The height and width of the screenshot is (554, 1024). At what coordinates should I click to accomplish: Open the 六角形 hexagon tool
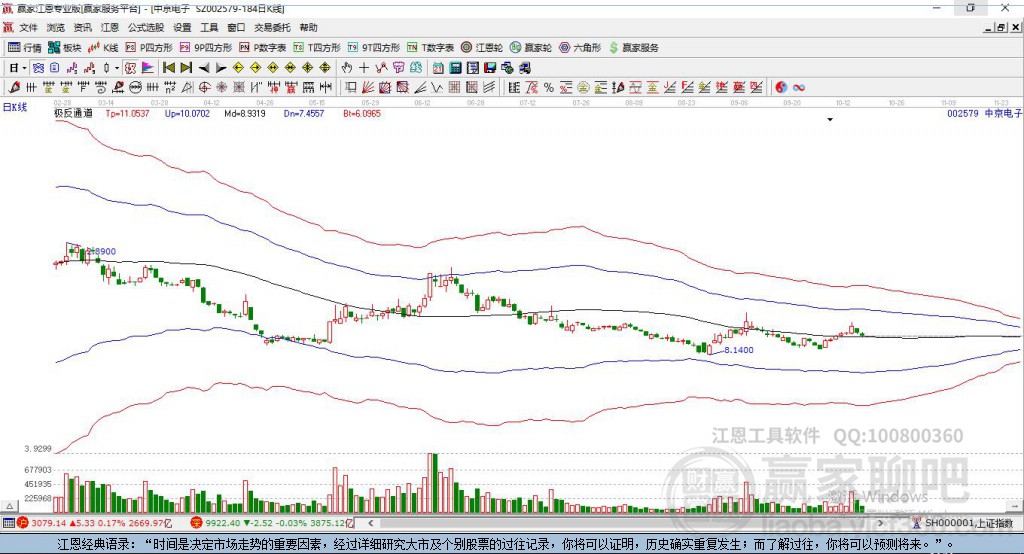580,48
